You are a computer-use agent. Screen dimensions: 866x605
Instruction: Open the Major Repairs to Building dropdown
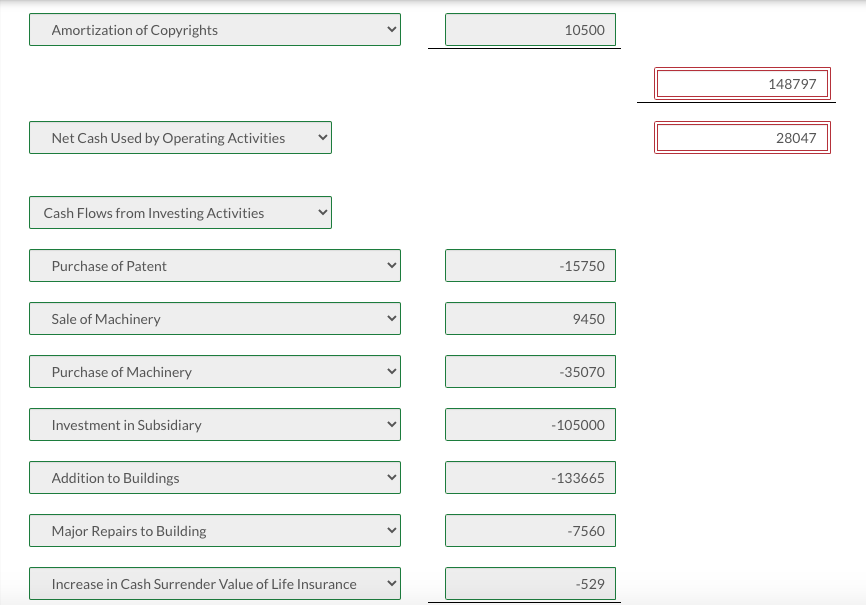pos(215,531)
